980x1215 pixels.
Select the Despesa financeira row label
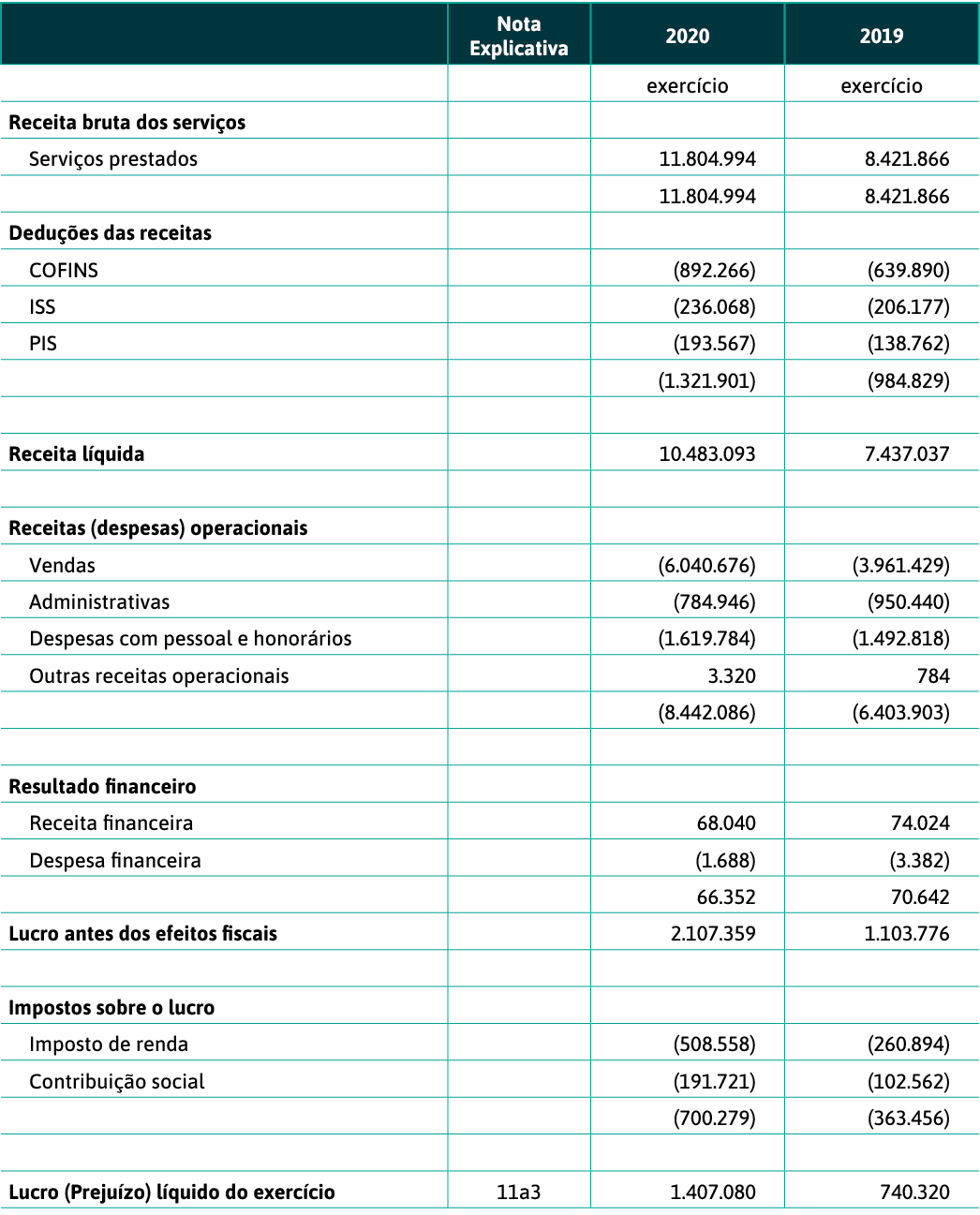tap(115, 861)
